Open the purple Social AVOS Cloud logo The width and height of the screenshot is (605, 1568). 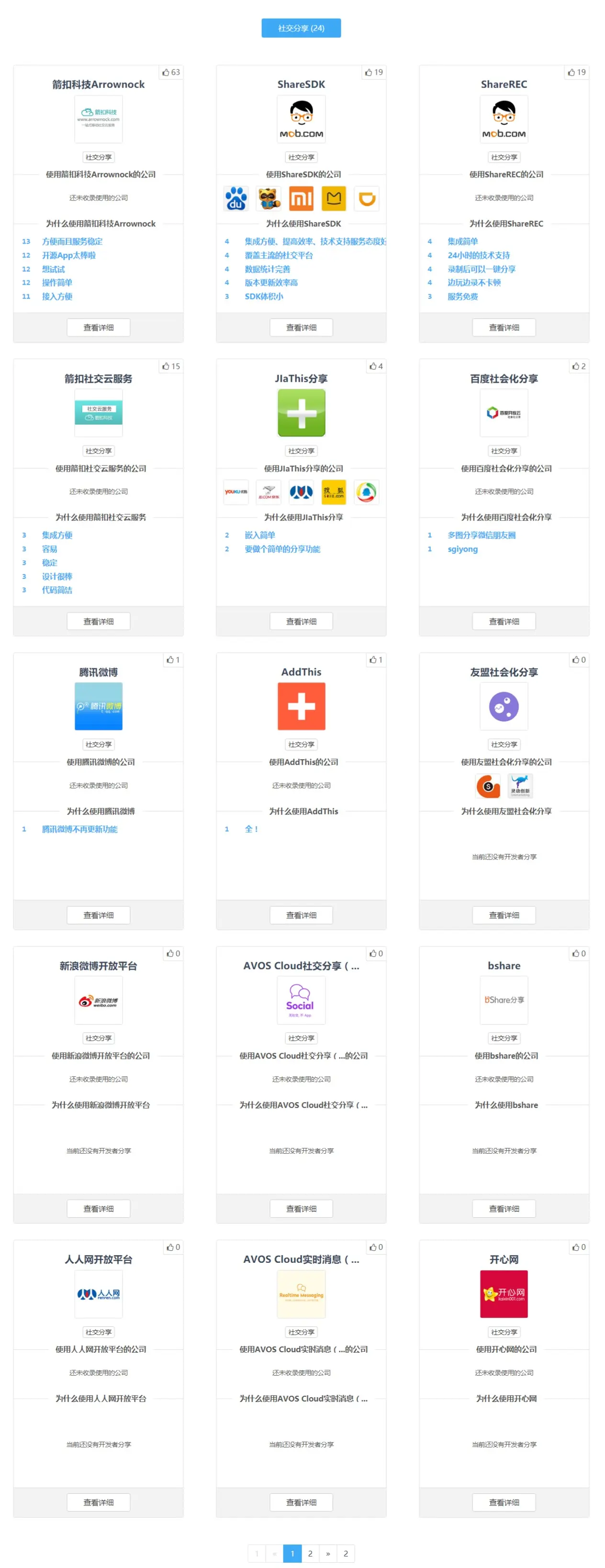[302, 1000]
